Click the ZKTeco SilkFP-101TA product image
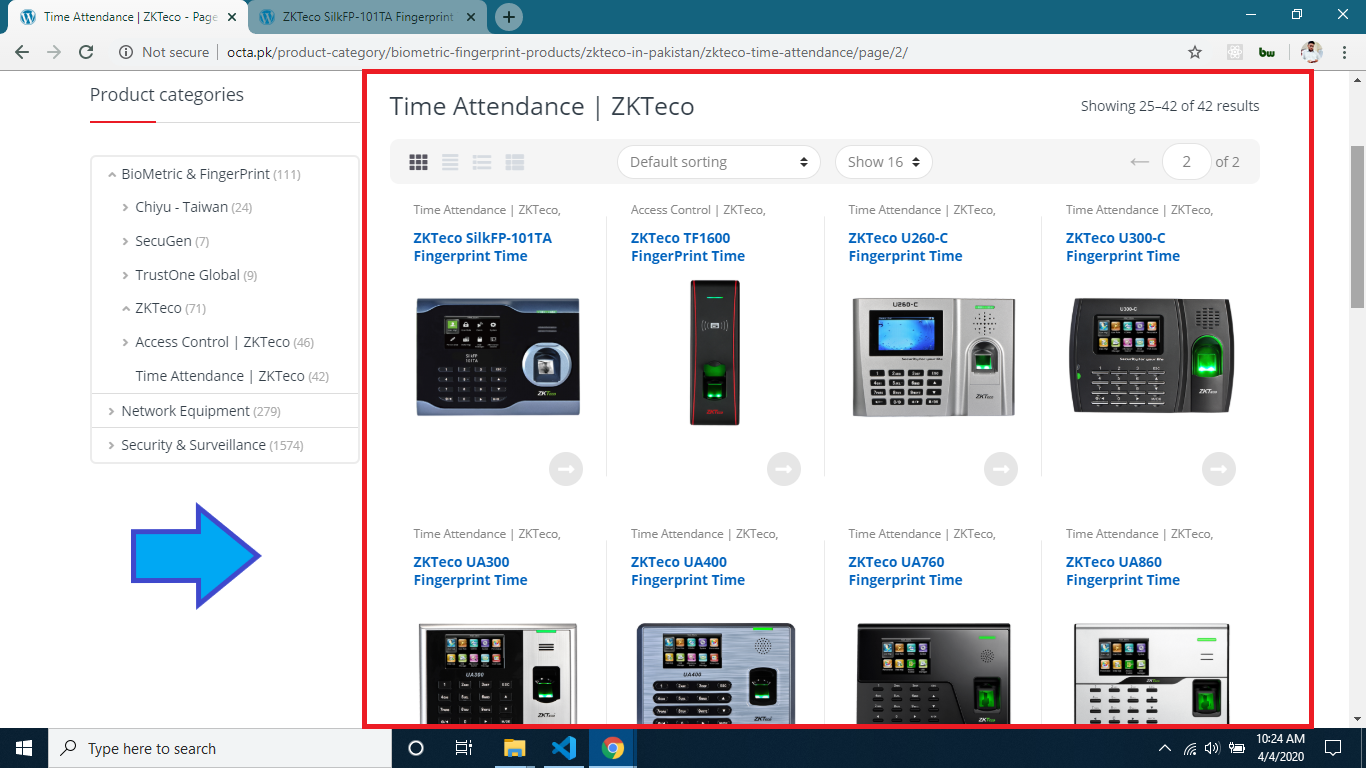This screenshot has width=1366, height=768. [498, 356]
